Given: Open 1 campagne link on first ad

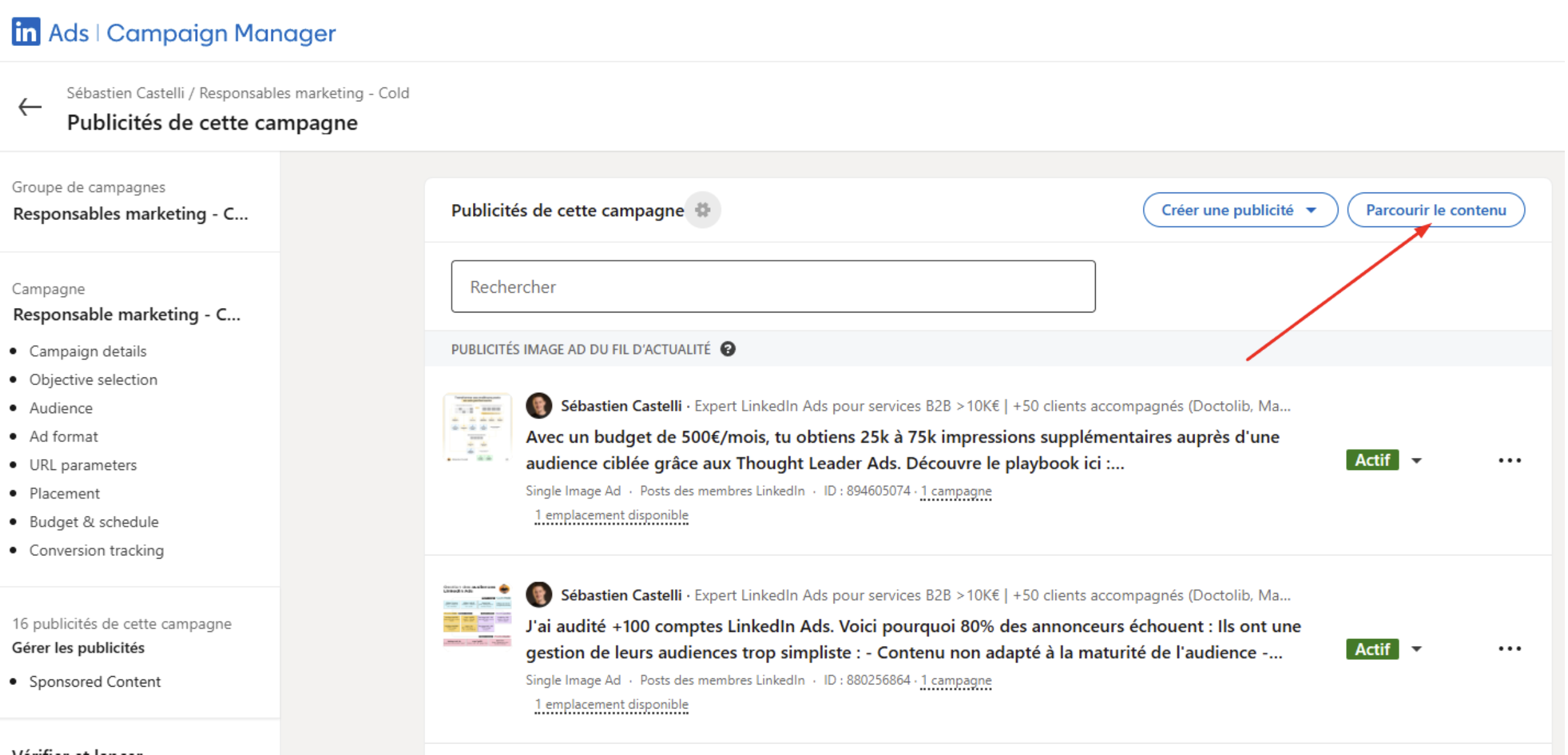Looking at the screenshot, I should tap(956, 491).
